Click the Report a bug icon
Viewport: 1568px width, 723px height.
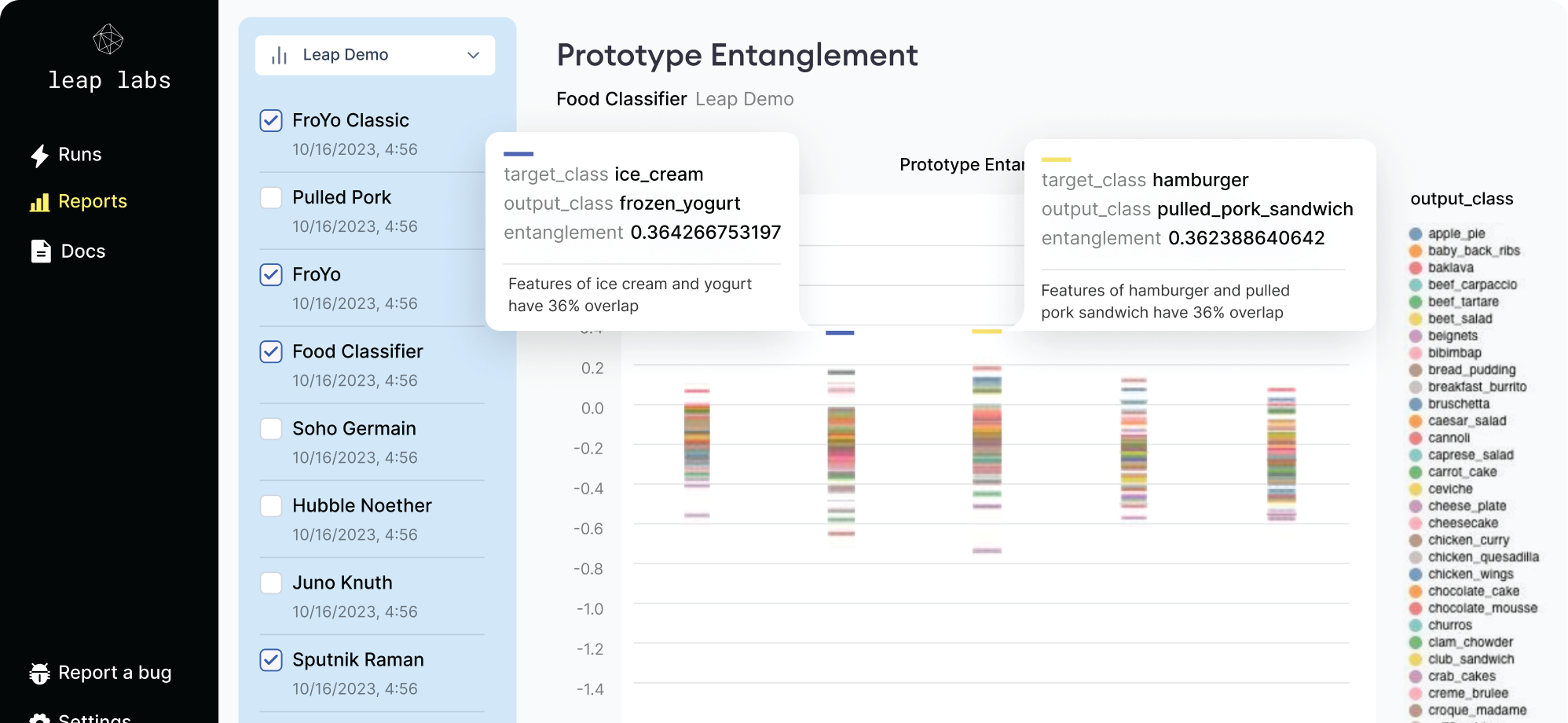click(39, 673)
